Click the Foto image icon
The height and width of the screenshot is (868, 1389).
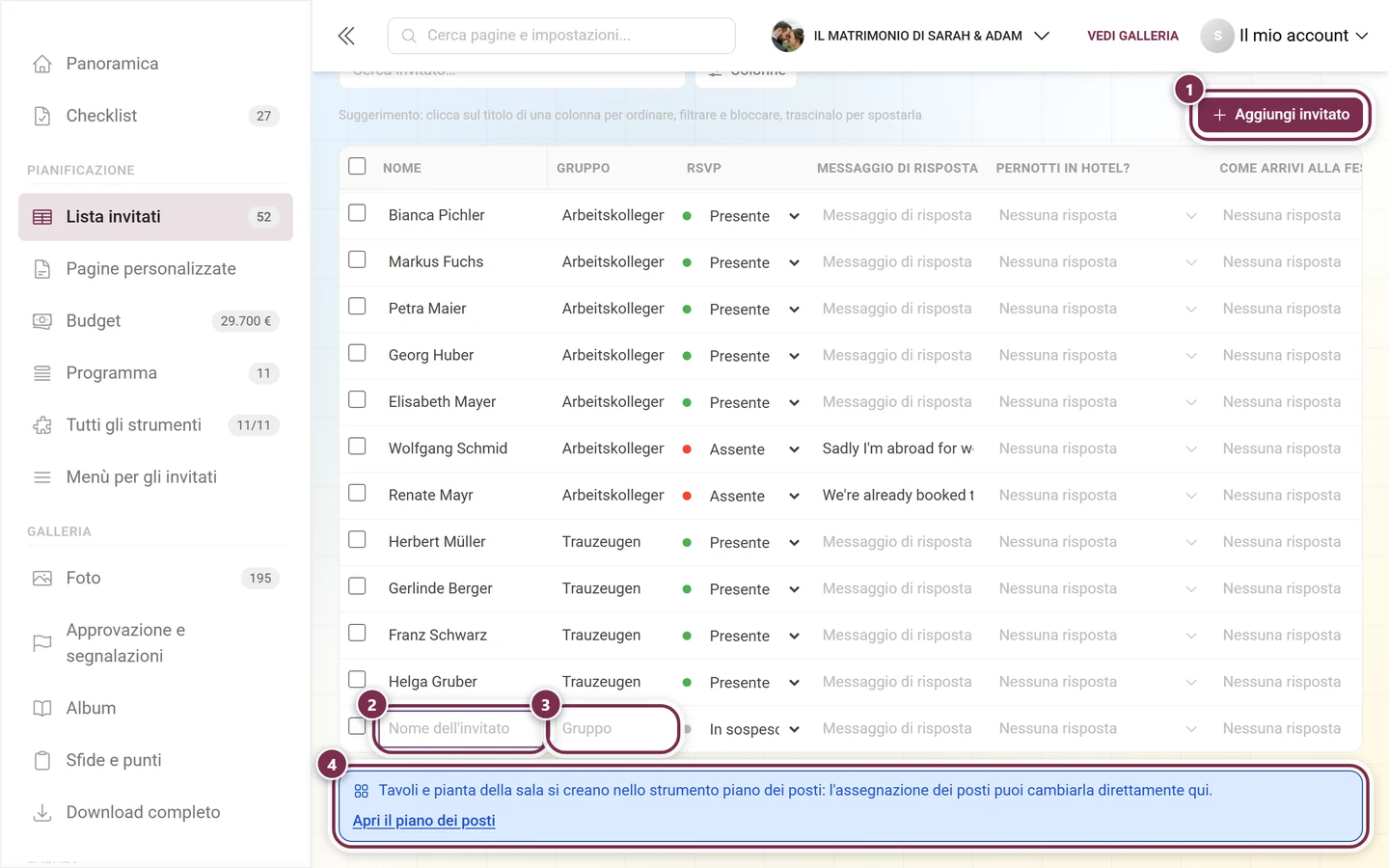[42, 579]
